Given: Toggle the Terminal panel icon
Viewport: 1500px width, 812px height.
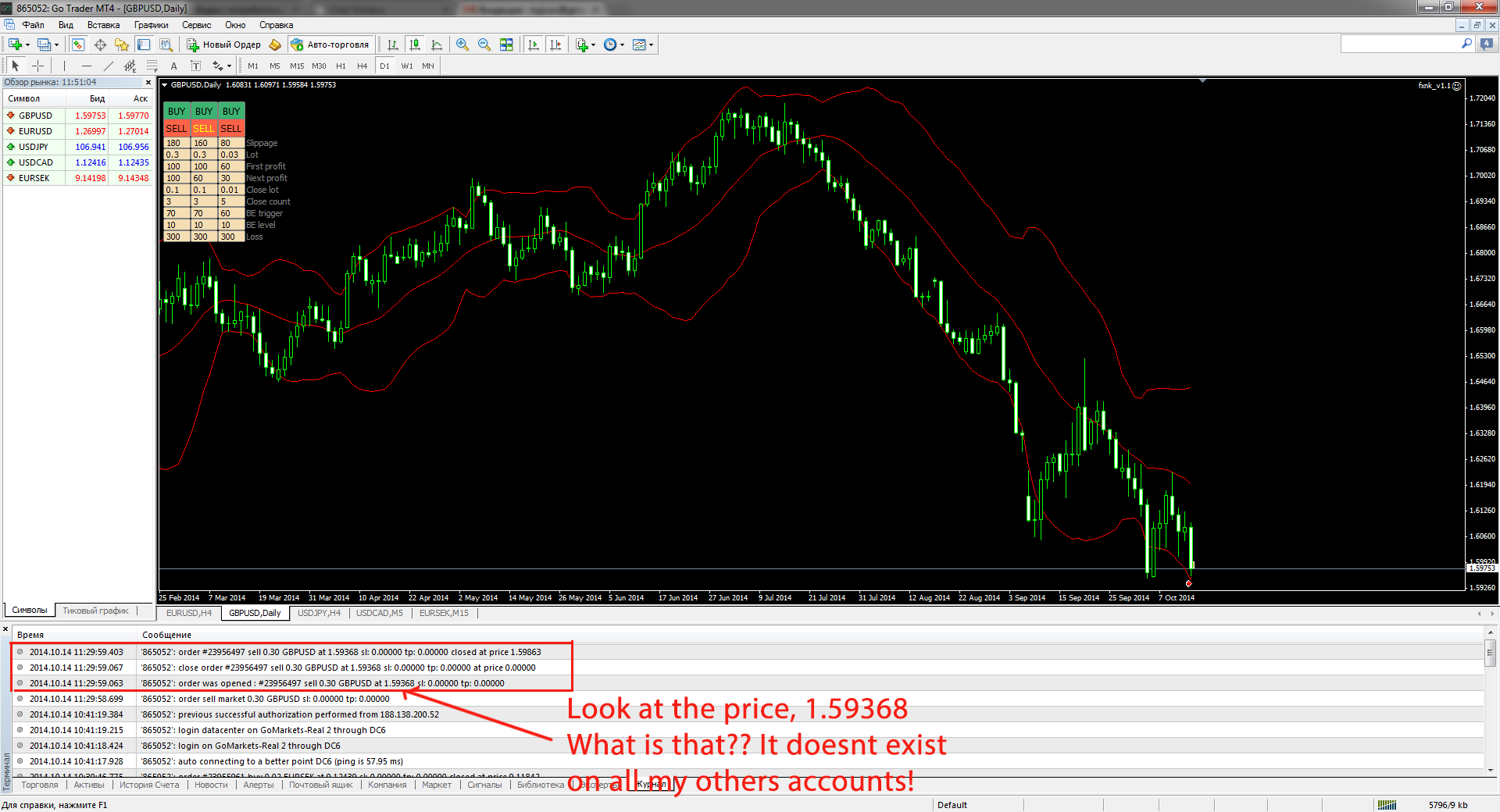Looking at the screenshot, I should [144, 45].
